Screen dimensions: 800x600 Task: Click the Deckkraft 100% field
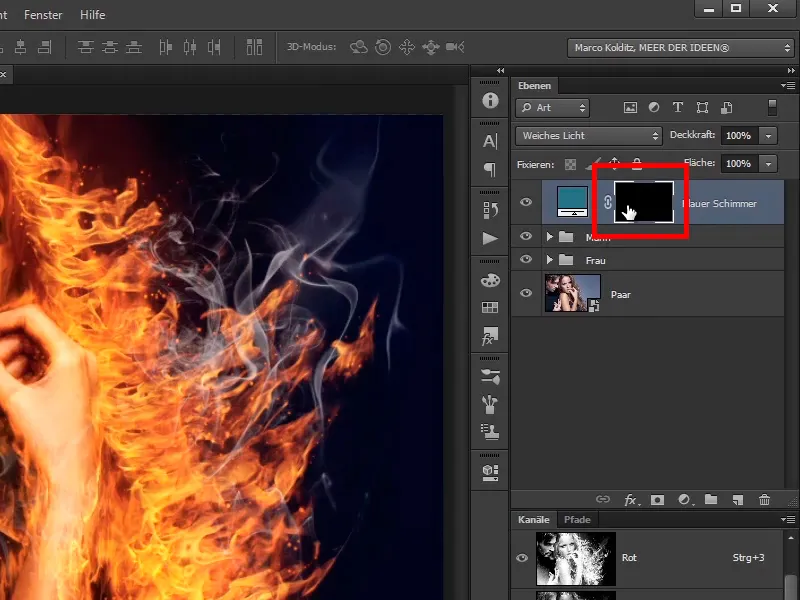pyautogui.click(x=739, y=136)
